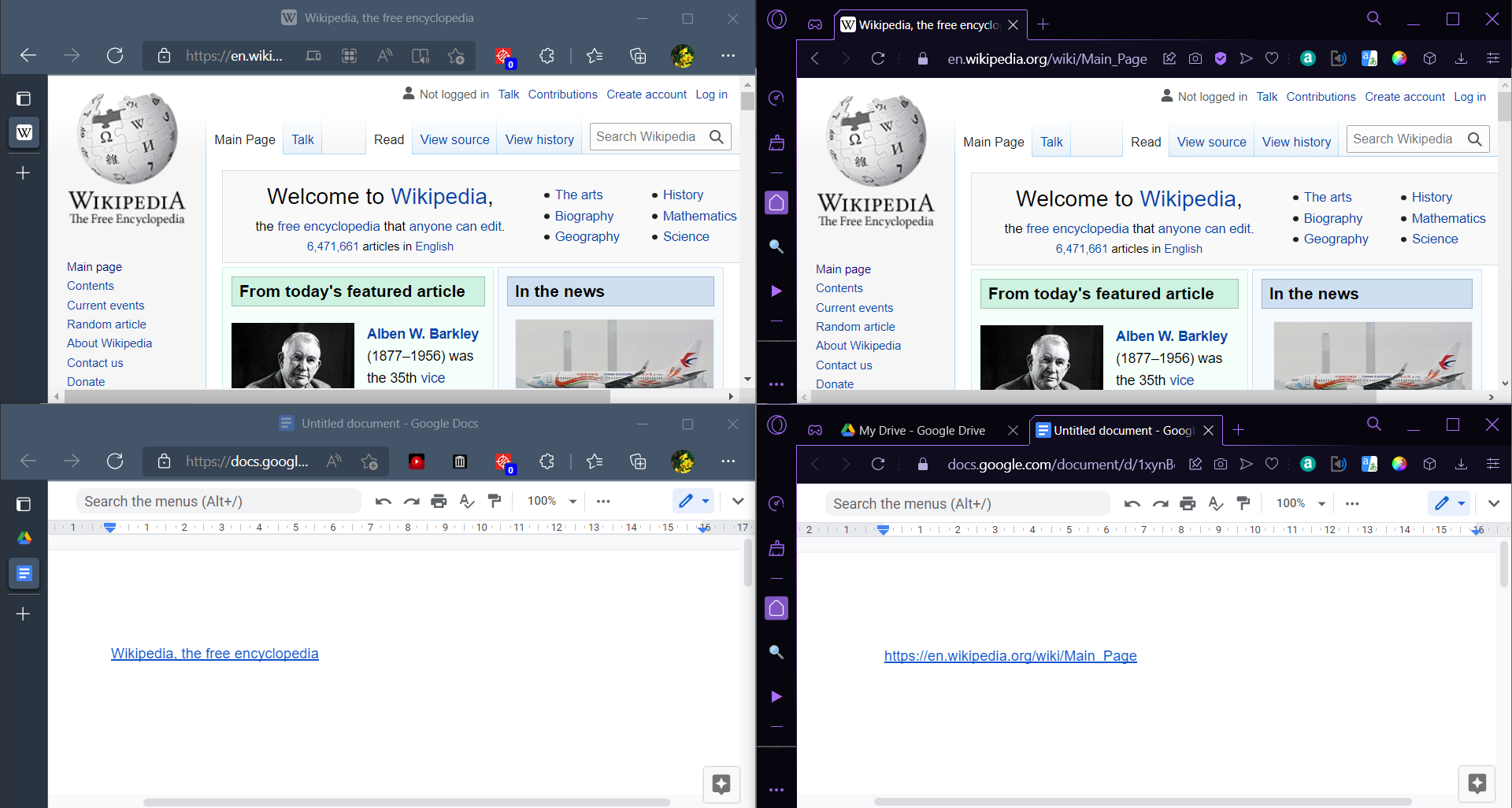The width and height of the screenshot is (1512, 808).
Task: Add Wikipedia page to Opera bookmarks heart
Action: (1271, 58)
